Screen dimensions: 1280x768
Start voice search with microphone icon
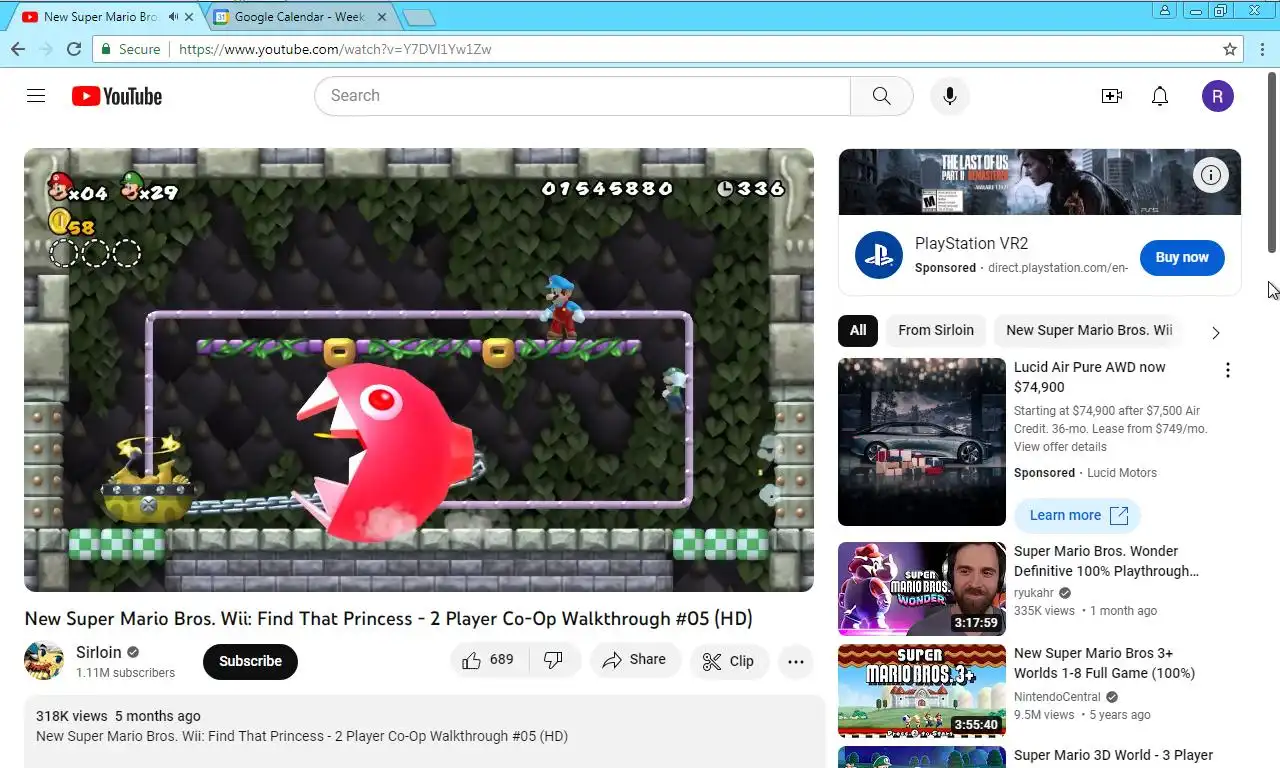click(x=950, y=96)
